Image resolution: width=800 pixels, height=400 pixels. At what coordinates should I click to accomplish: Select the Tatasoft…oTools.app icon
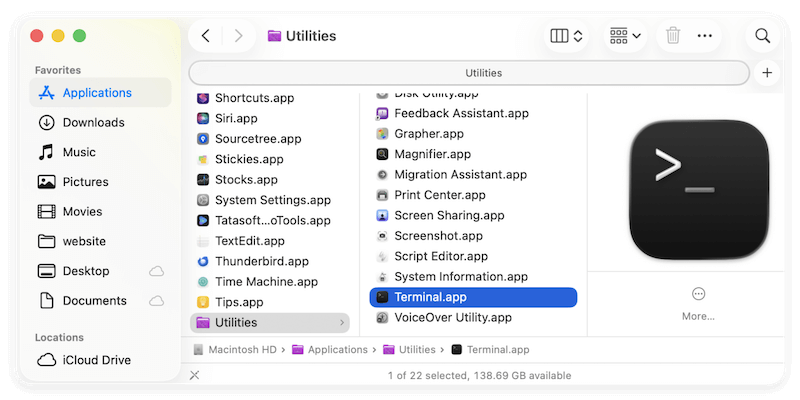pyautogui.click(x=203, y=220)
